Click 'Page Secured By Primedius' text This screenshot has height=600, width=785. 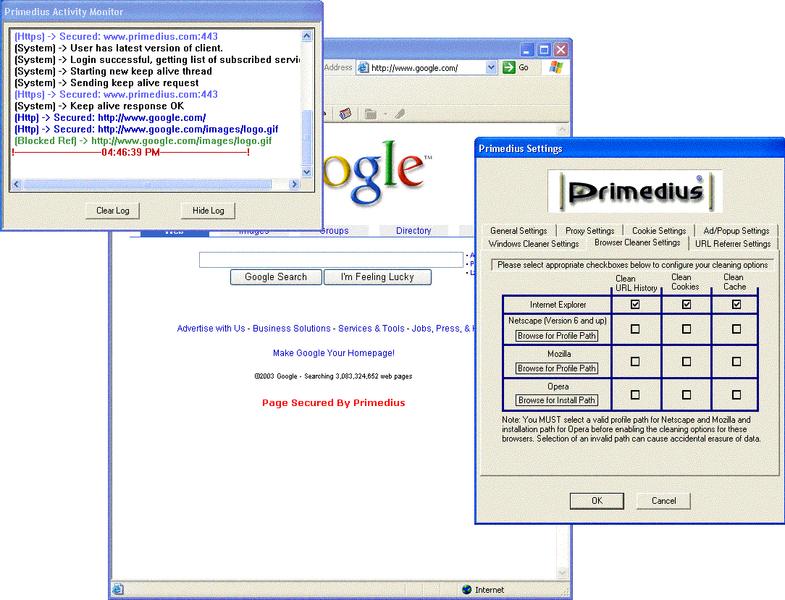point(333,403)
